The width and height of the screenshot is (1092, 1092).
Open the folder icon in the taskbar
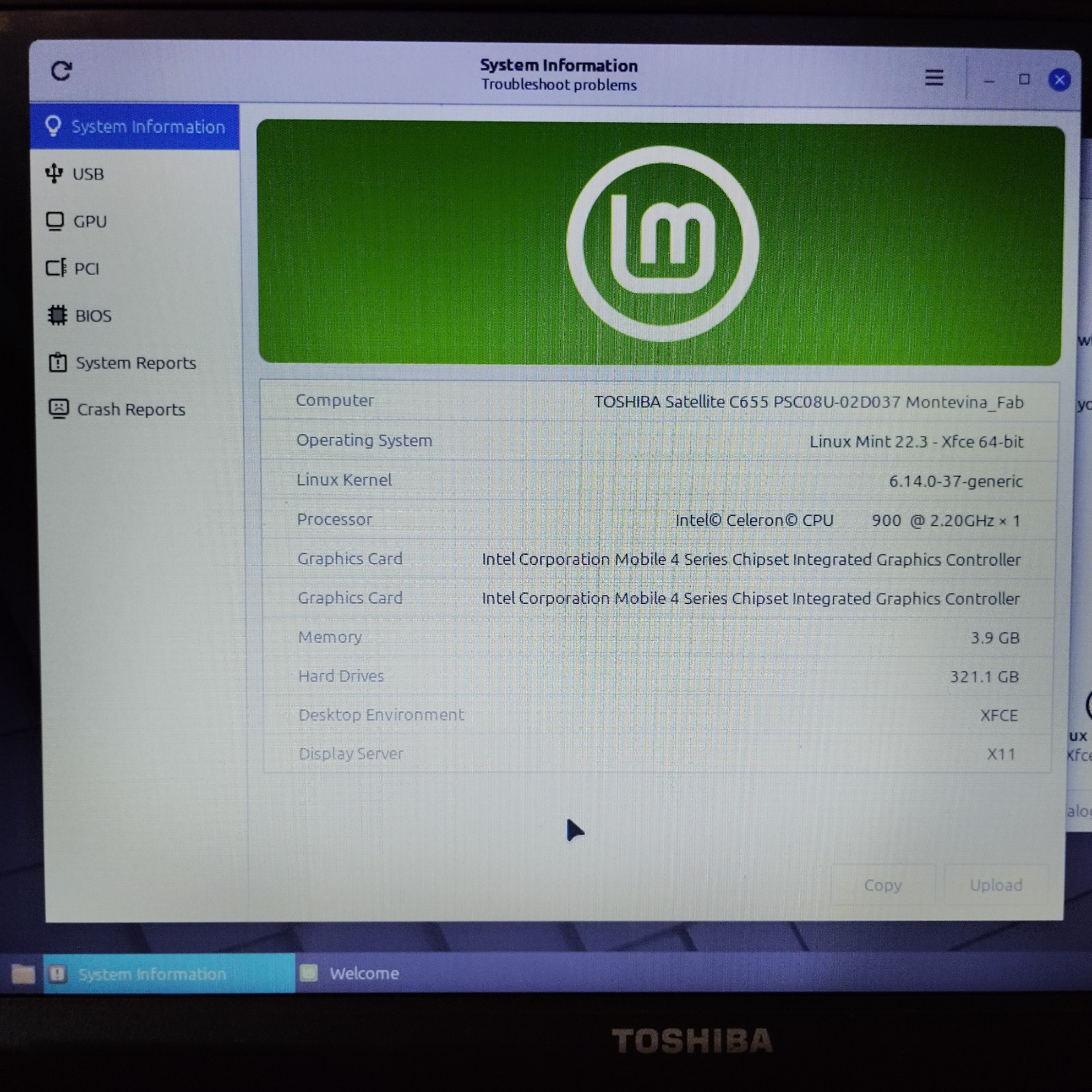[23, 974]
